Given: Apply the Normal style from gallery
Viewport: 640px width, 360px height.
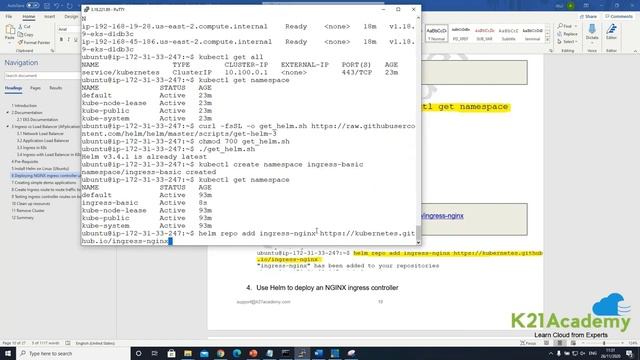Looking at the screenshot, I should point(436,33).
